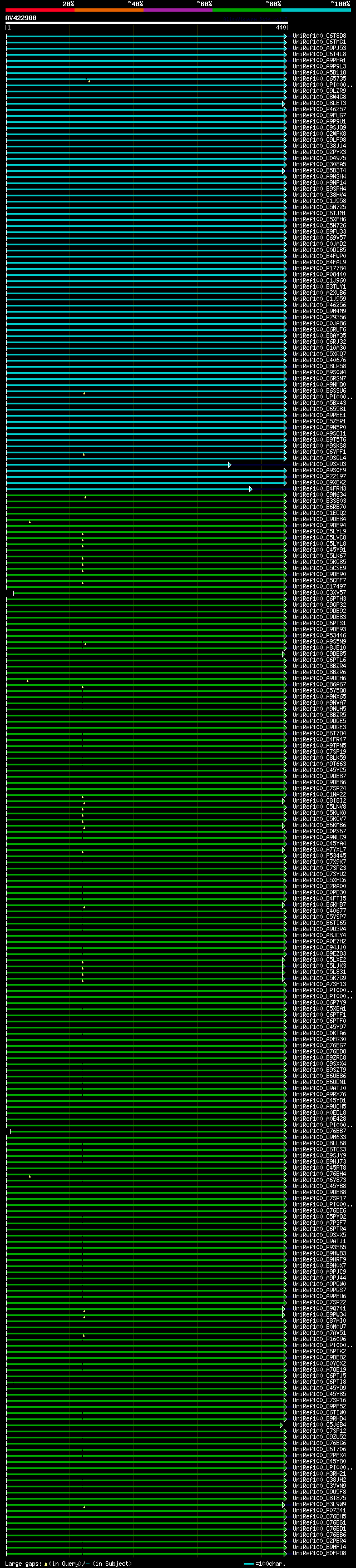Select hit UniRef100_B9SRH4
Screen dimensions: 356x1568
click(319, 189)
